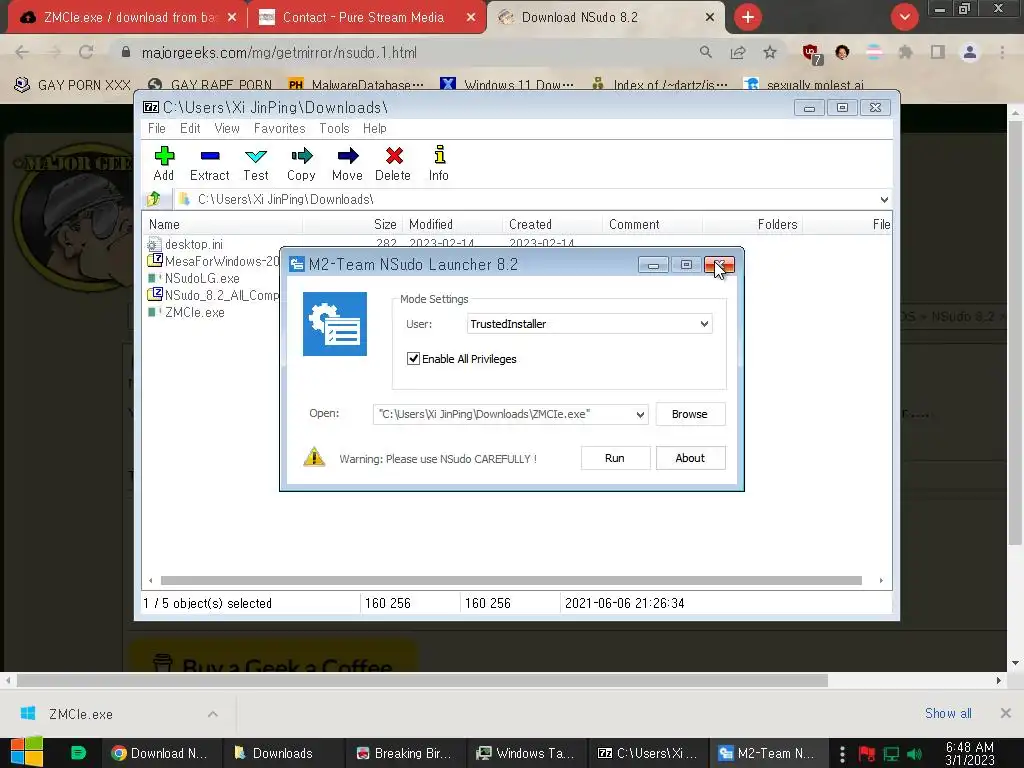Open the MalwareDatabase bookmark
Viewport: 1024px width, 768px height.
click(x=358, y=85)
